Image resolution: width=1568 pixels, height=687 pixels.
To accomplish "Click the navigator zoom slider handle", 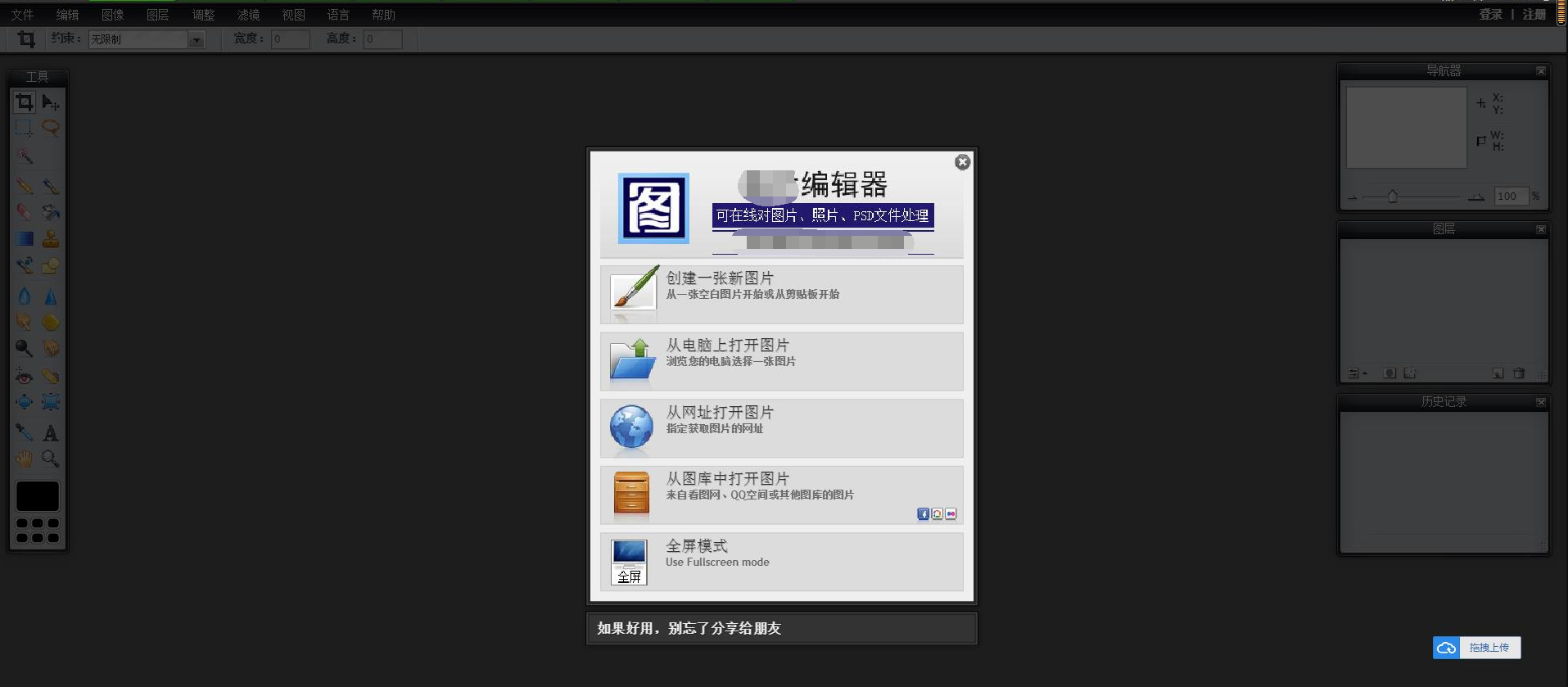I will click(x=1392, y=197).
